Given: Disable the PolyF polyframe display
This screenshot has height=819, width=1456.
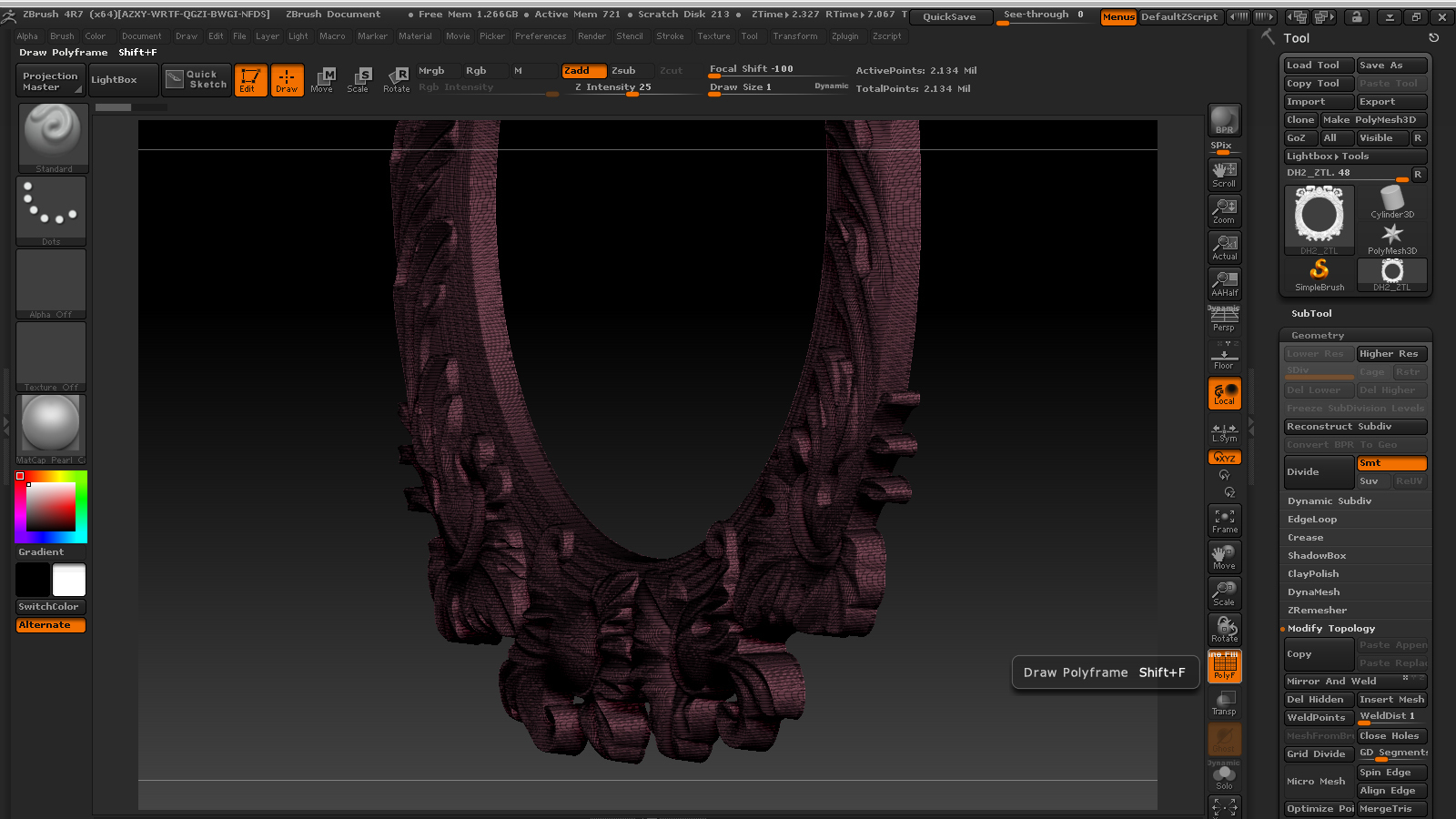Looking at the screenshot, I should [1224, 666].
